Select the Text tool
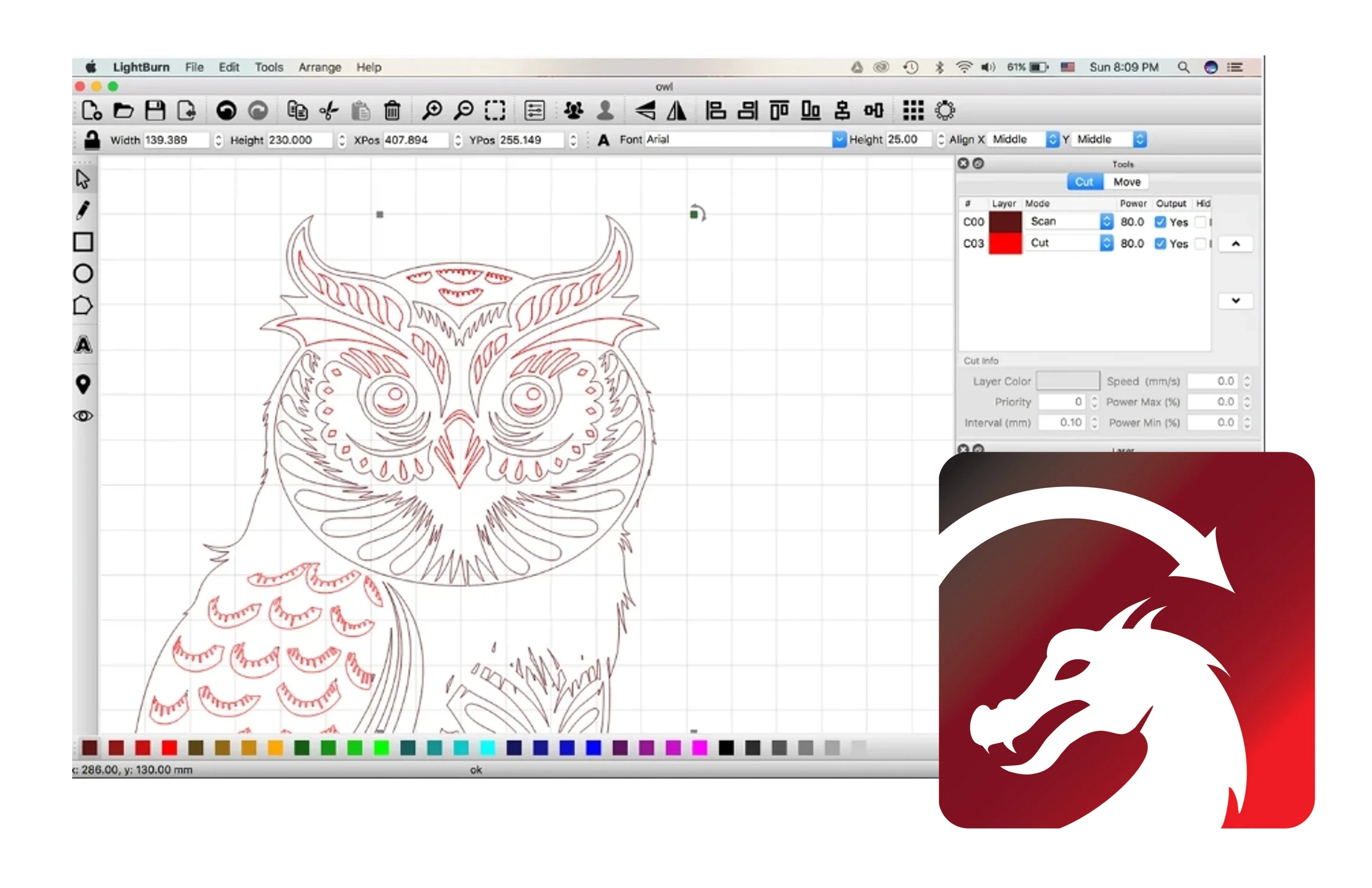Screen dimensions: 1372x888 point(83,345)
